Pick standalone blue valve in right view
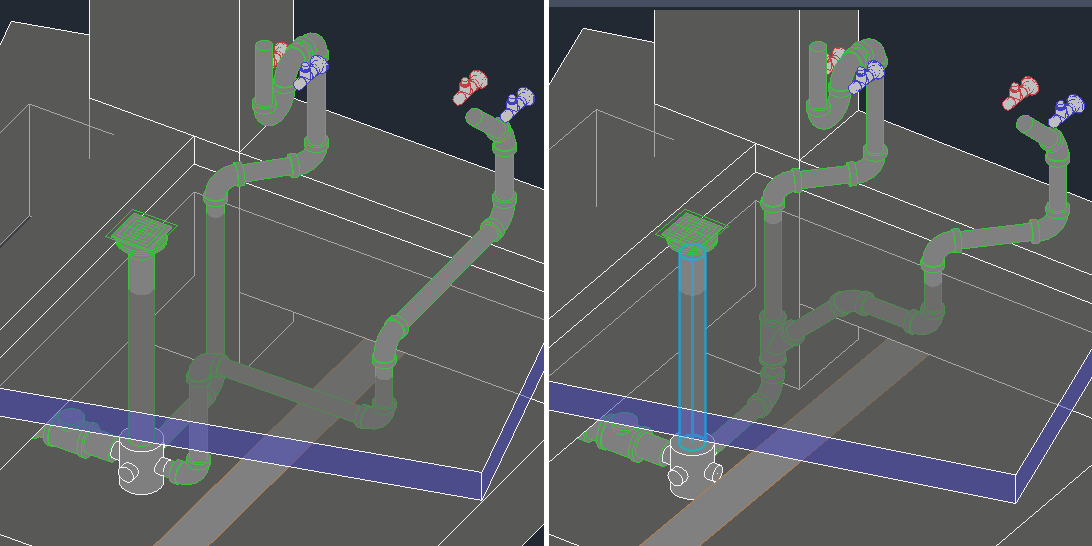The image size is (1092, 546). coord(1066,111)
